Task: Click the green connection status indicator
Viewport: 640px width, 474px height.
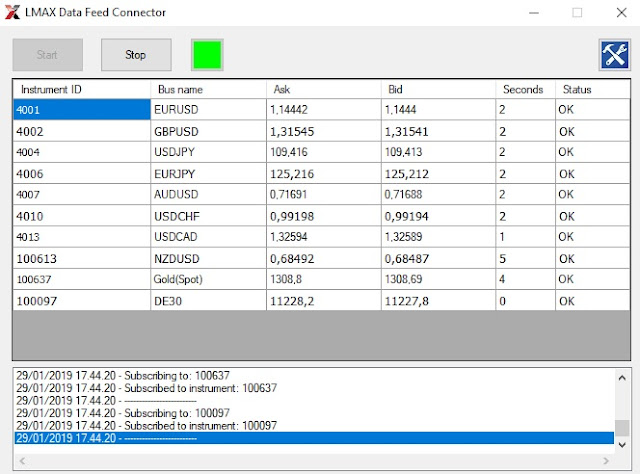Action: coord(207,55)
